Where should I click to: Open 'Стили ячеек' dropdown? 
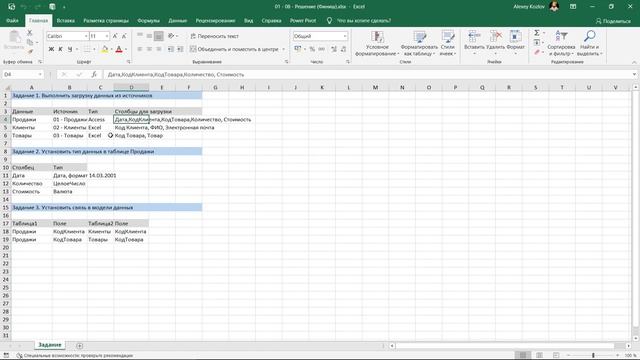coord(448,43)
